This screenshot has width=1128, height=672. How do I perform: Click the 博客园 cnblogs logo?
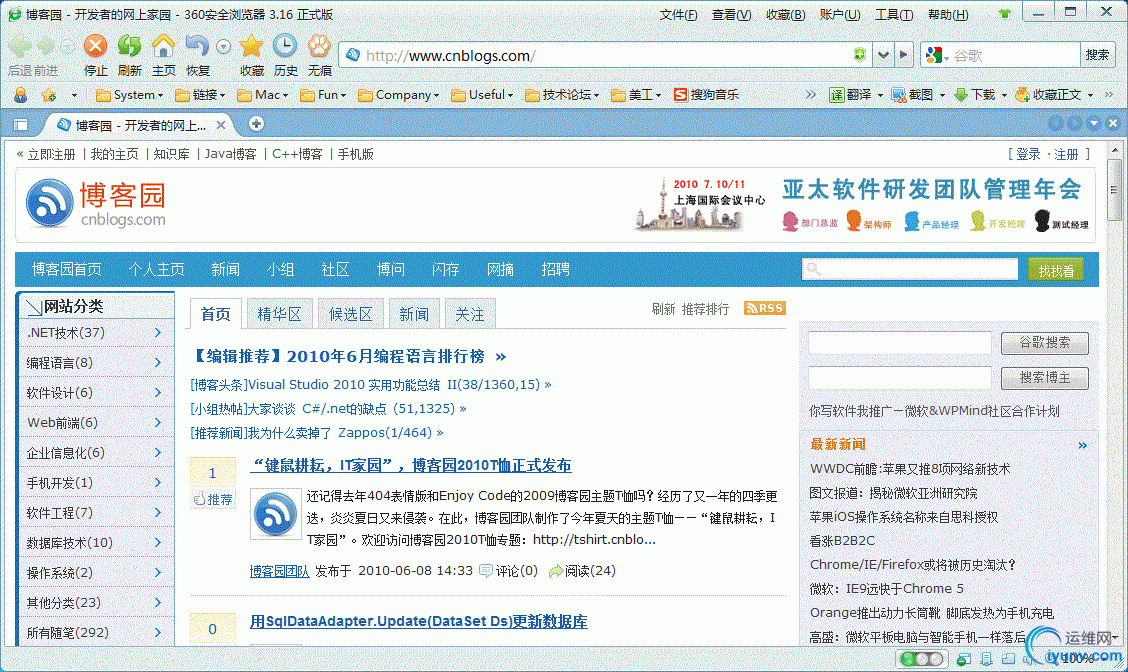coord(96,203)
